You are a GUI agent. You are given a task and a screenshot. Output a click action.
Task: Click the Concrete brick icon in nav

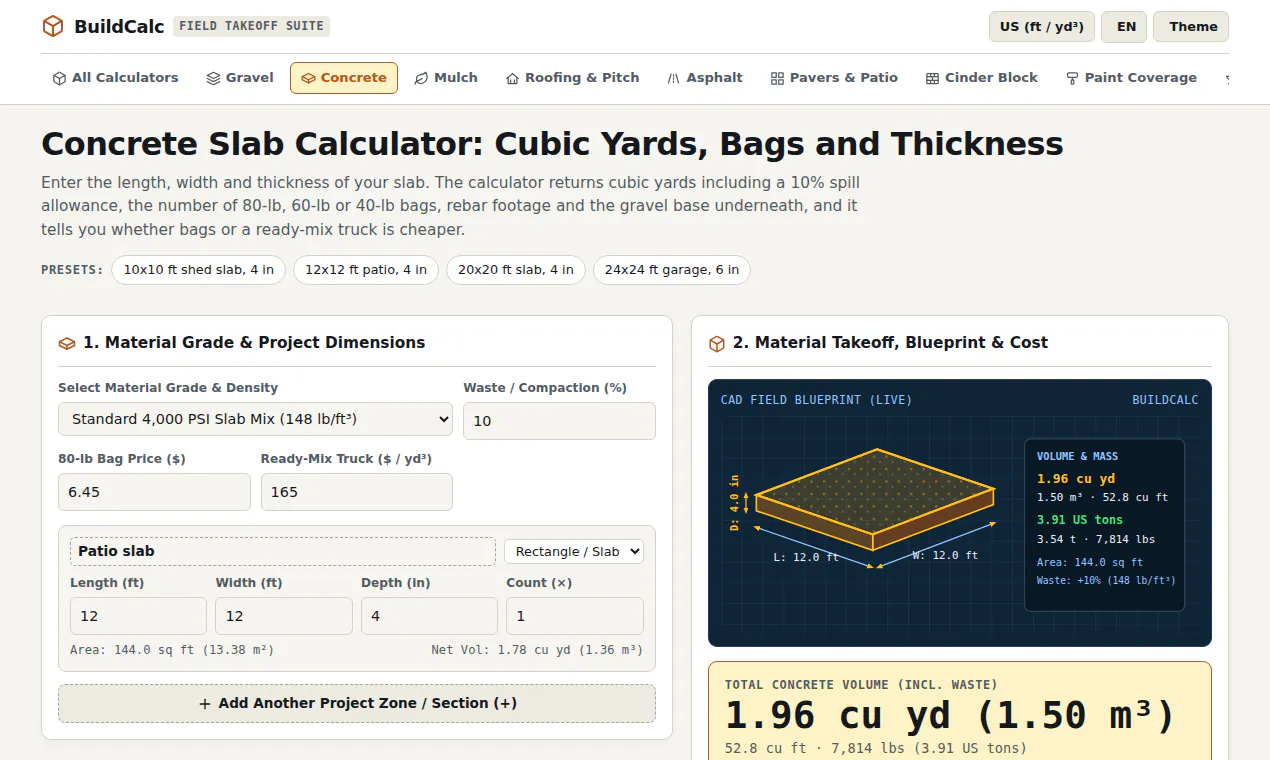pos(308,78)
